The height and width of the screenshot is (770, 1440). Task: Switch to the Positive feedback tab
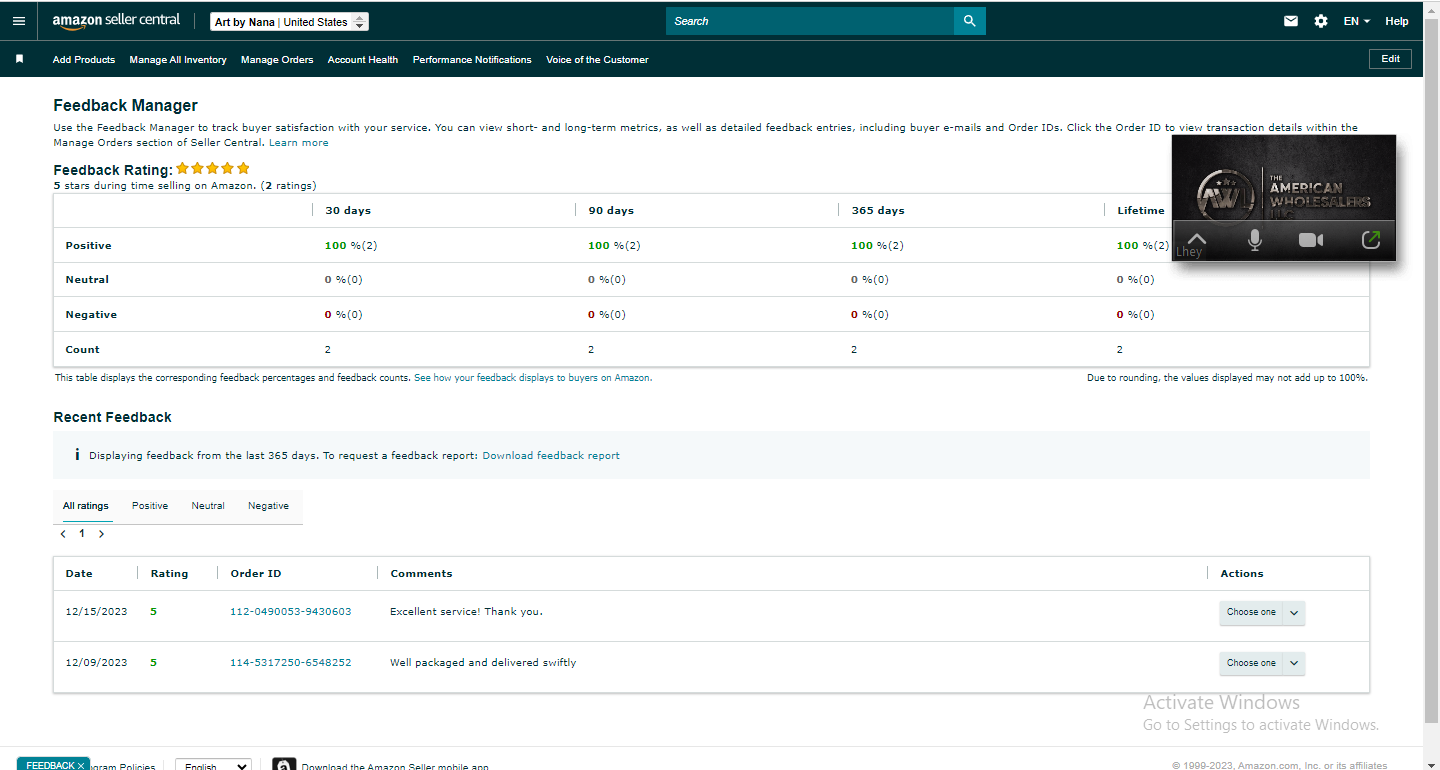(x=150, y=506)
